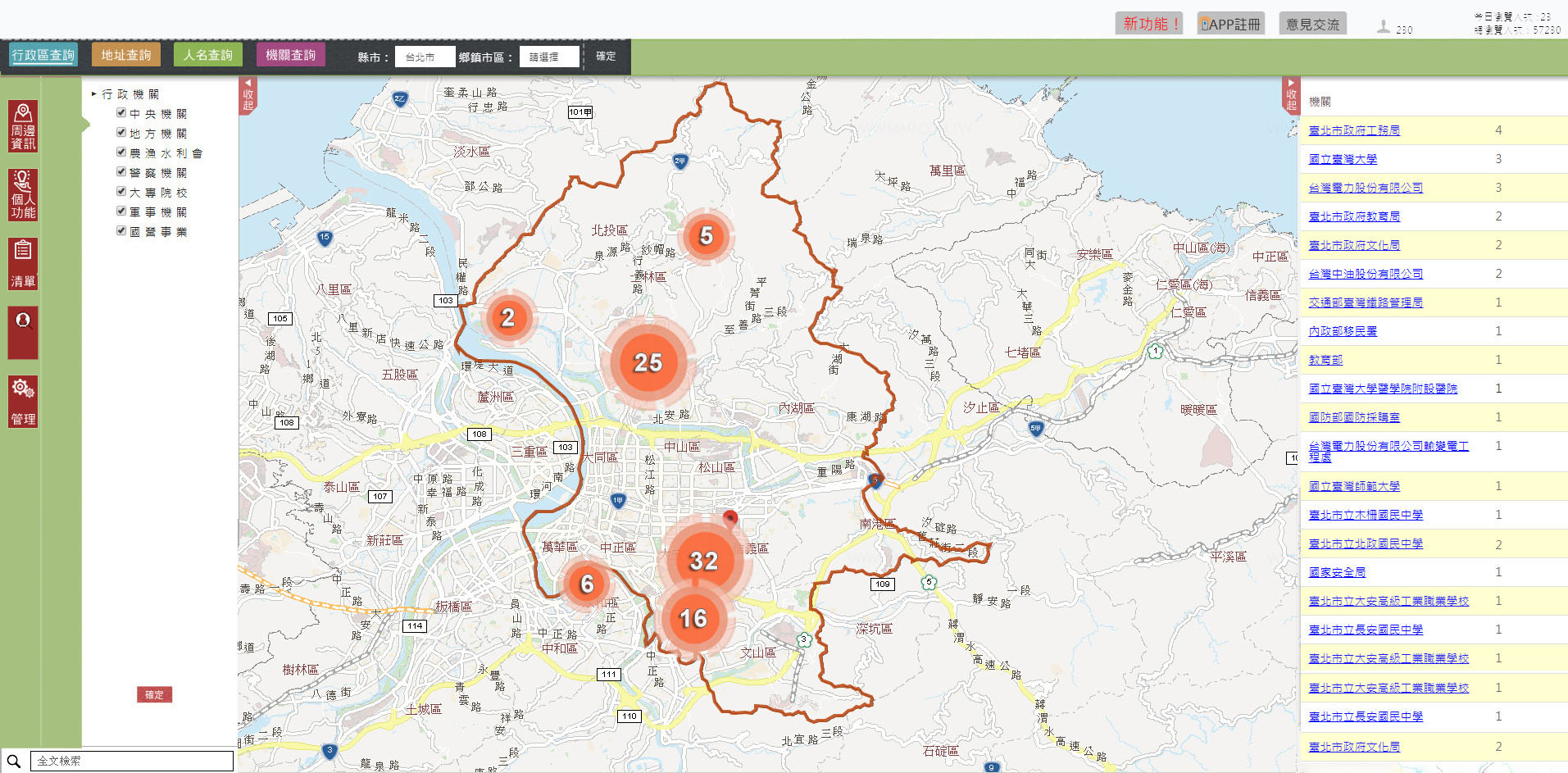Click the 全文檢索 search input field

[131, 762]
